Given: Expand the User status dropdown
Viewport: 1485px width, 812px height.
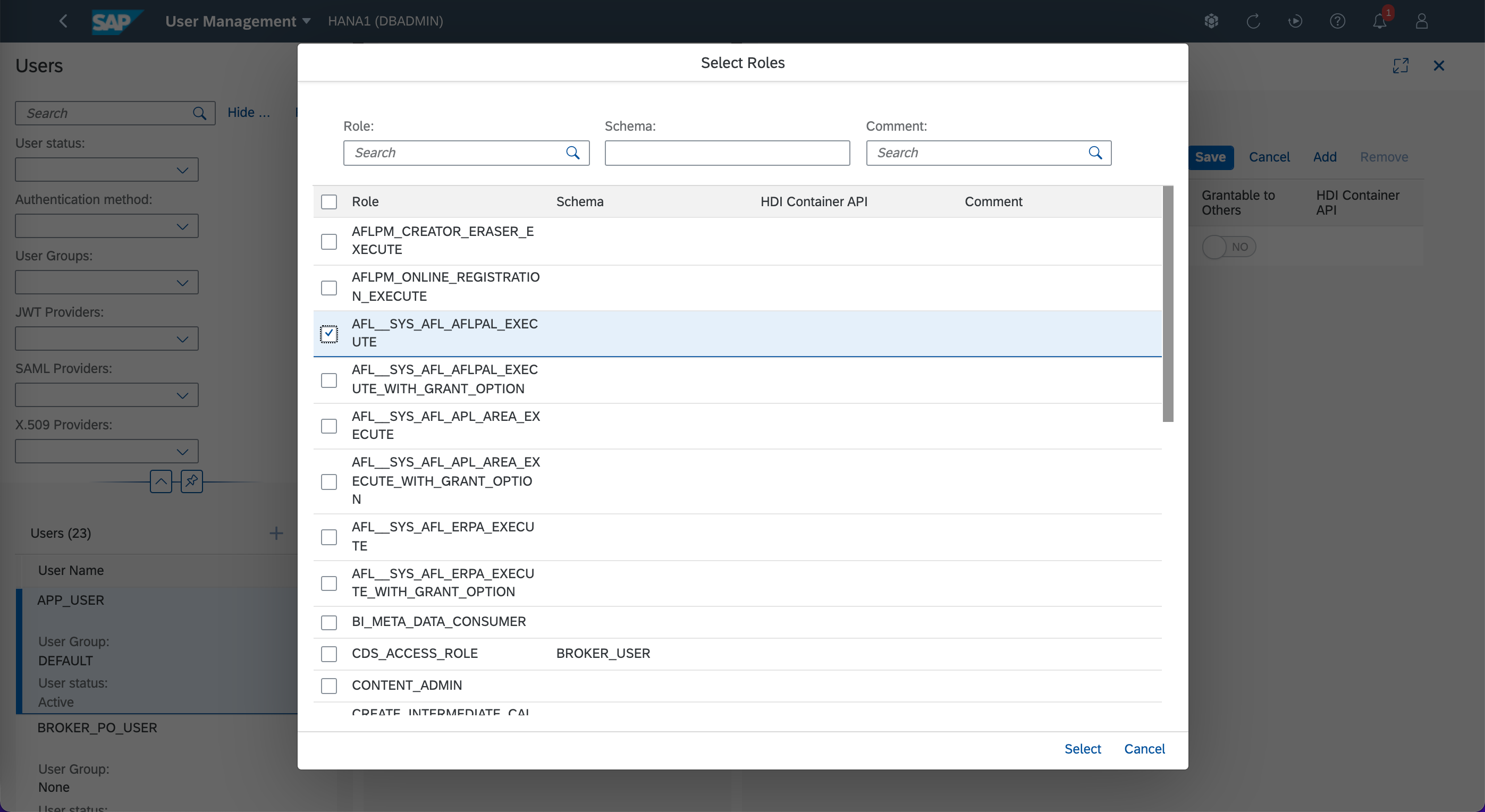Looking at the screenshot, I should 107,170.
